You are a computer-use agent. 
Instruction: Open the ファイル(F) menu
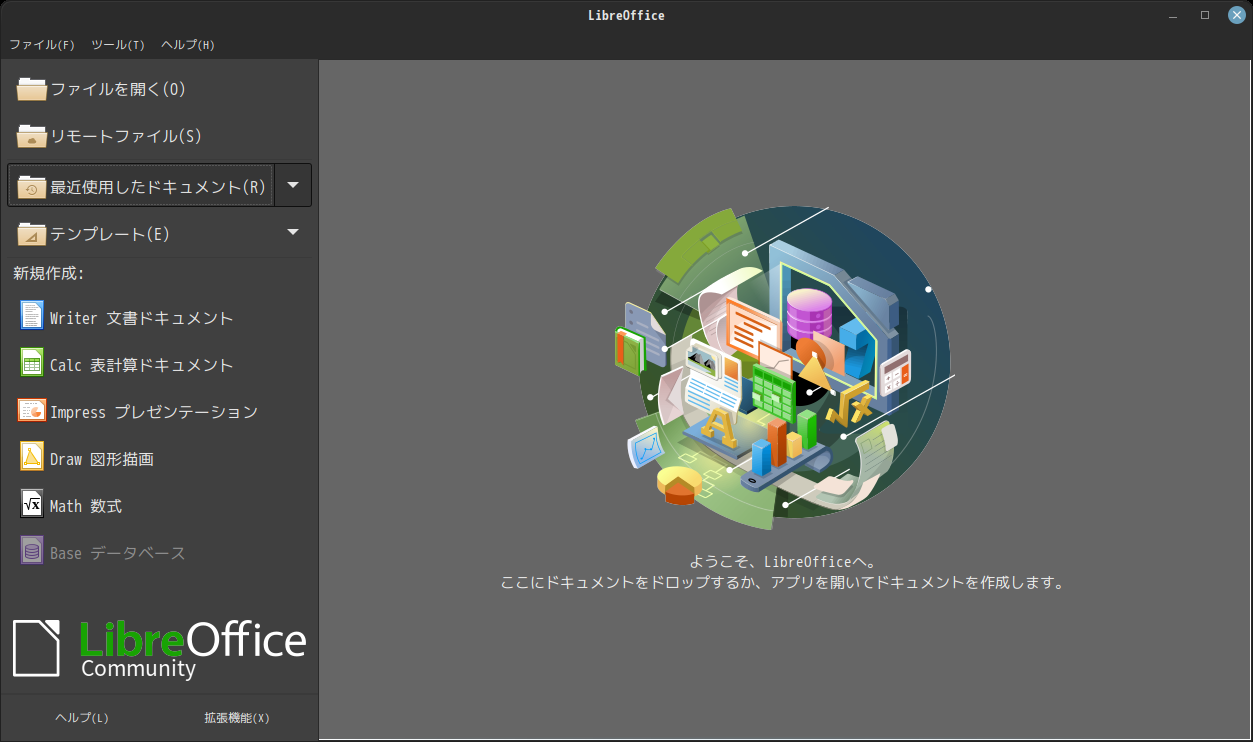(x=42, y=45)
